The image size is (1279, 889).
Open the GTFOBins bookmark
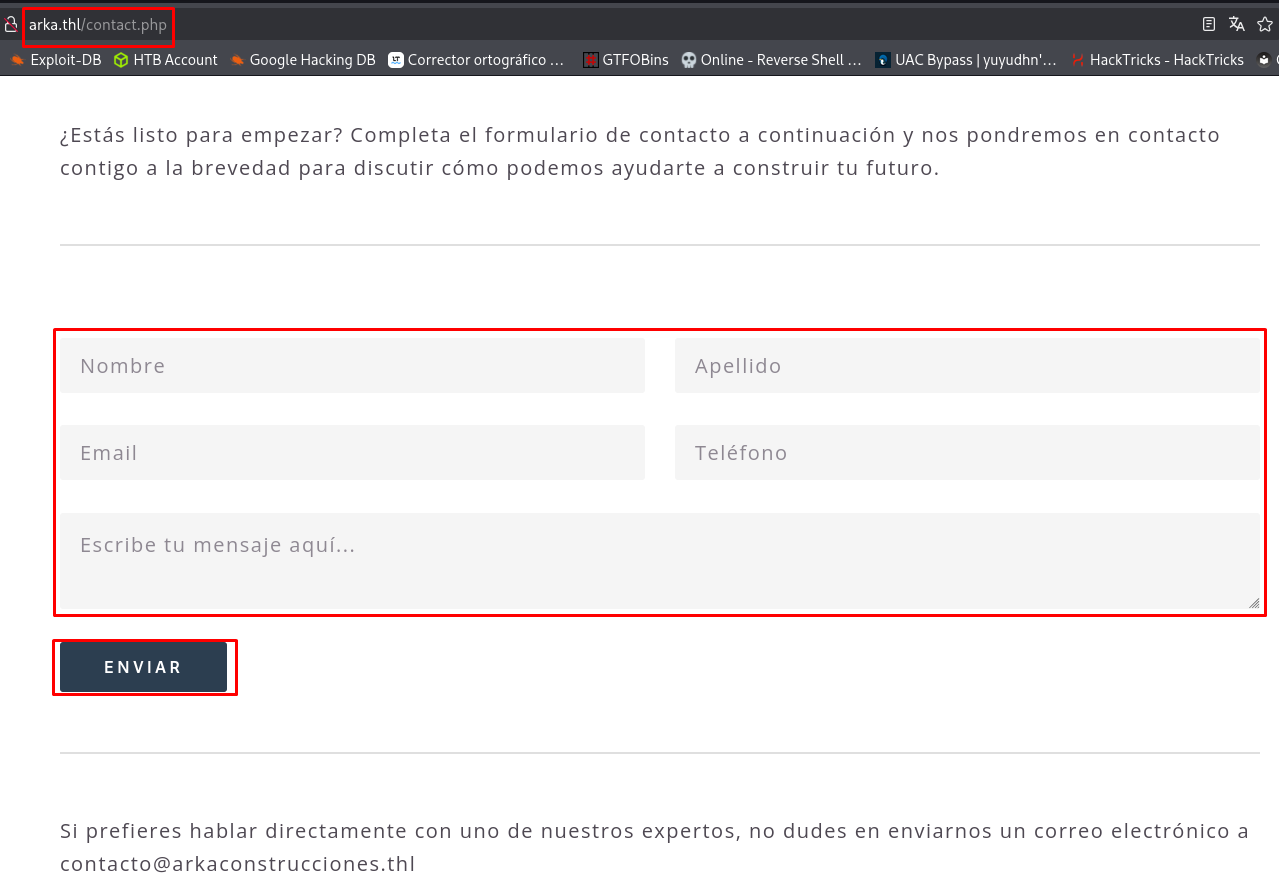tap(625, 60)
